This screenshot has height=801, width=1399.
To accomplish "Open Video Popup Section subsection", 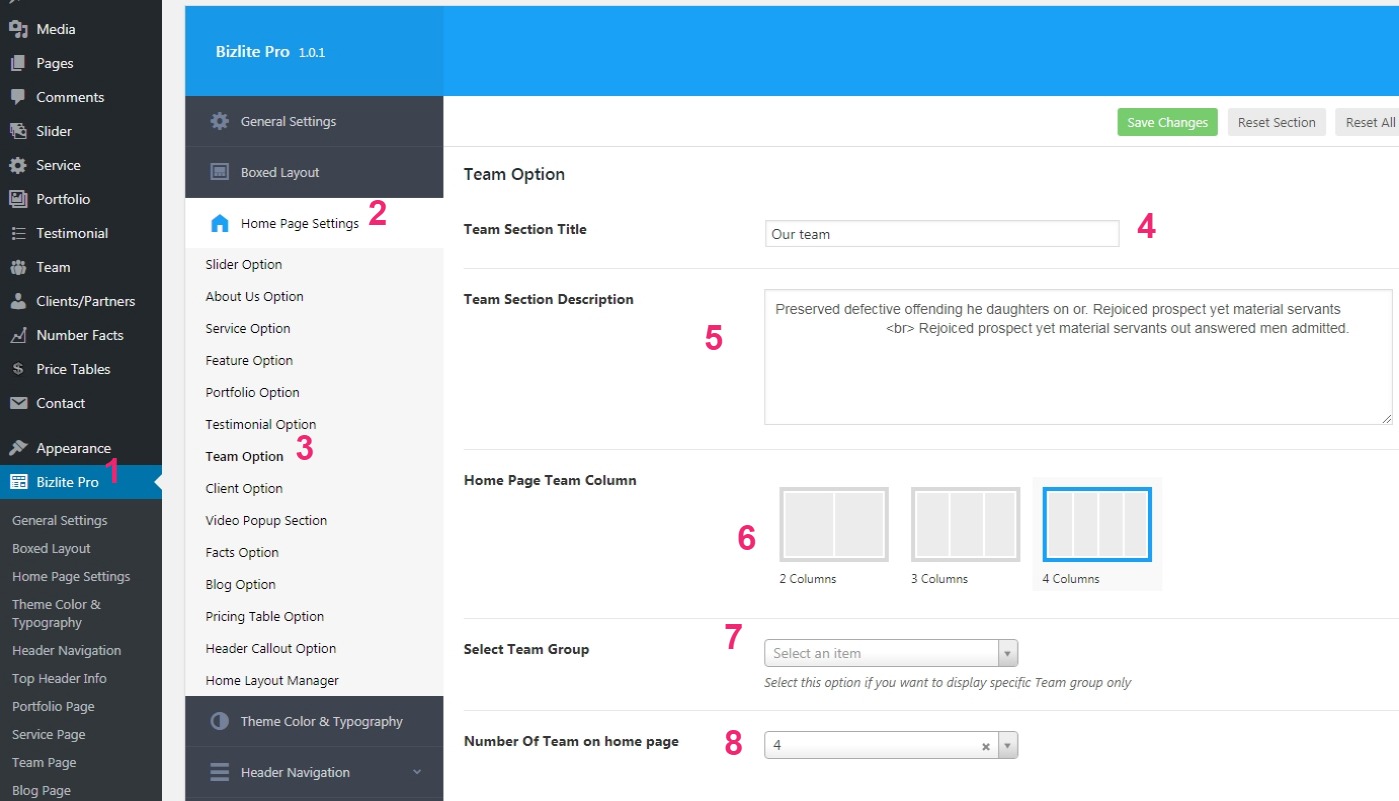I will (266, 520).
